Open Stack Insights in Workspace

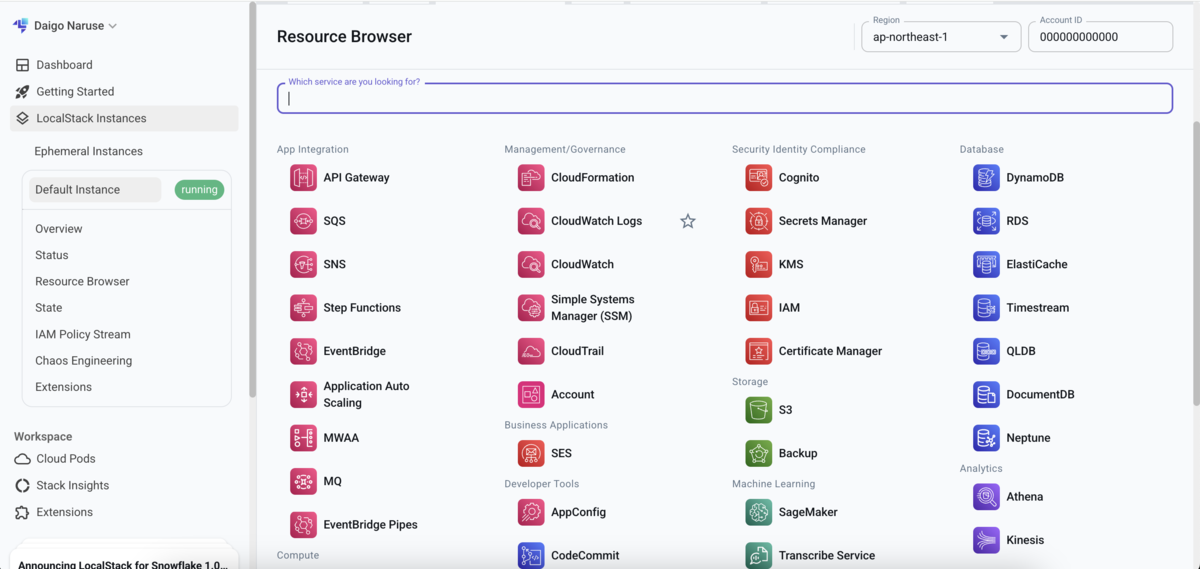(x=72, y=486)
